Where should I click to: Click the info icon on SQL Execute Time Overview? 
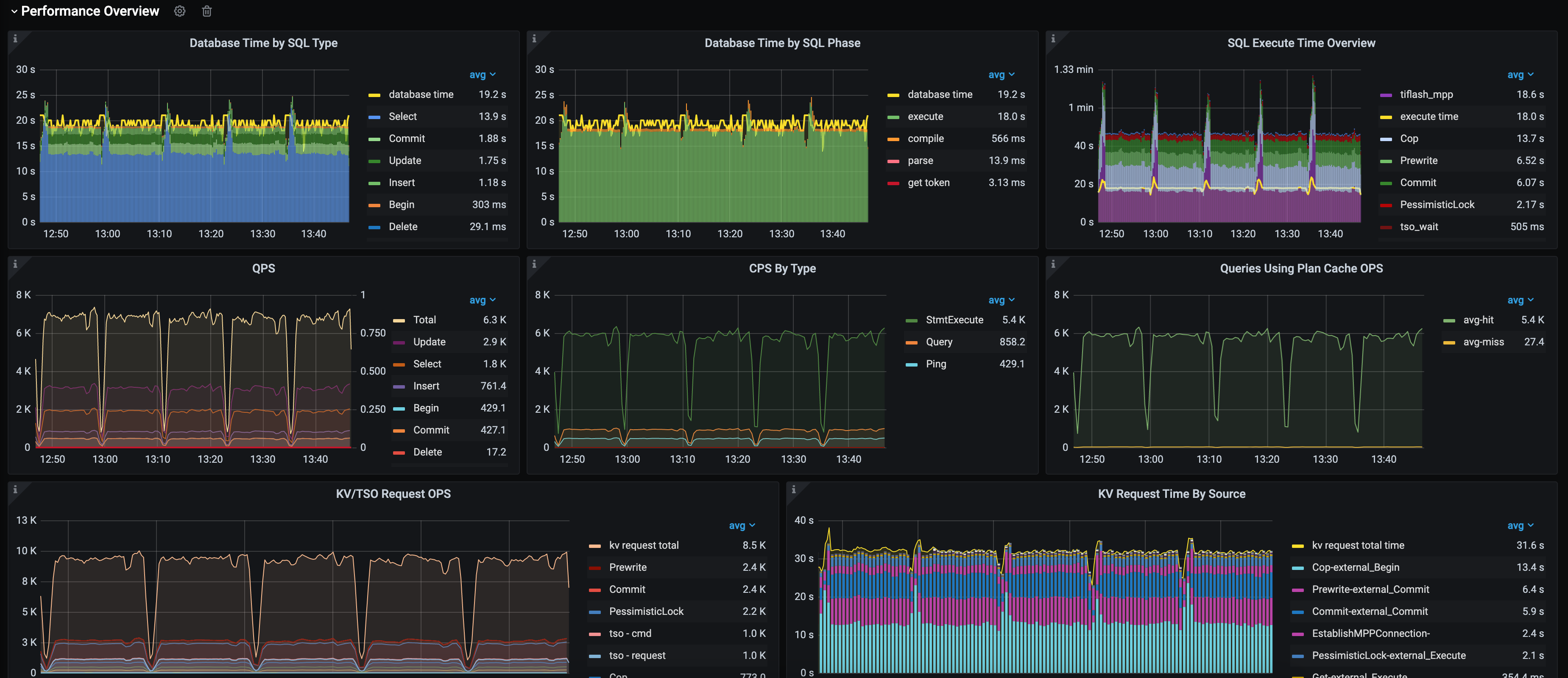coord(1053,38)
